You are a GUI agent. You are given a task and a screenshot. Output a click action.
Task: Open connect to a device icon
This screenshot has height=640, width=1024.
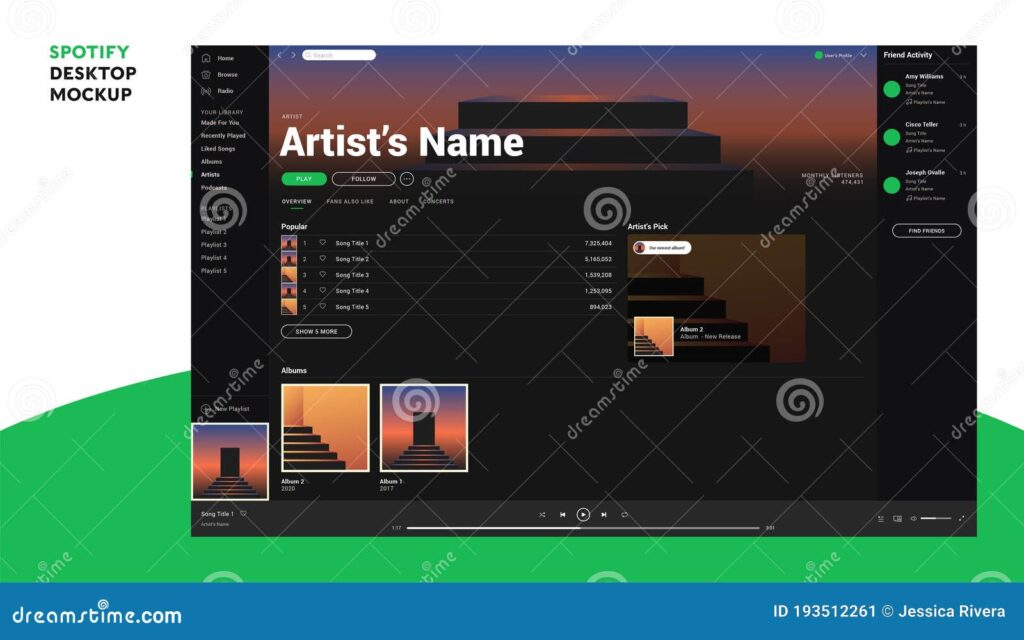click(897, 519)
